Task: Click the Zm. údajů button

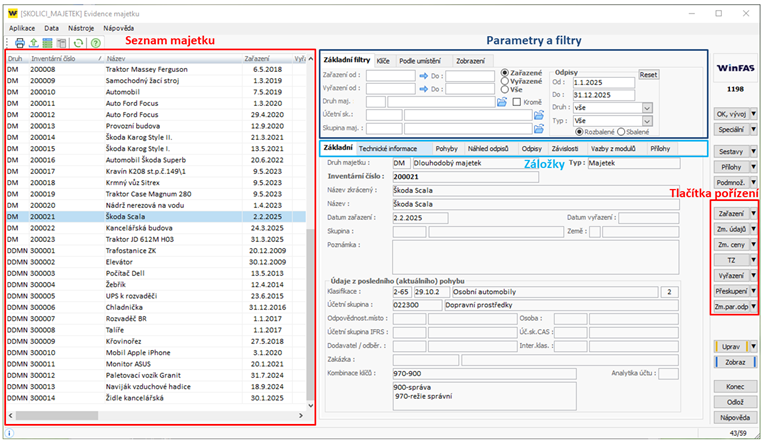Action: tap(731, 229)
